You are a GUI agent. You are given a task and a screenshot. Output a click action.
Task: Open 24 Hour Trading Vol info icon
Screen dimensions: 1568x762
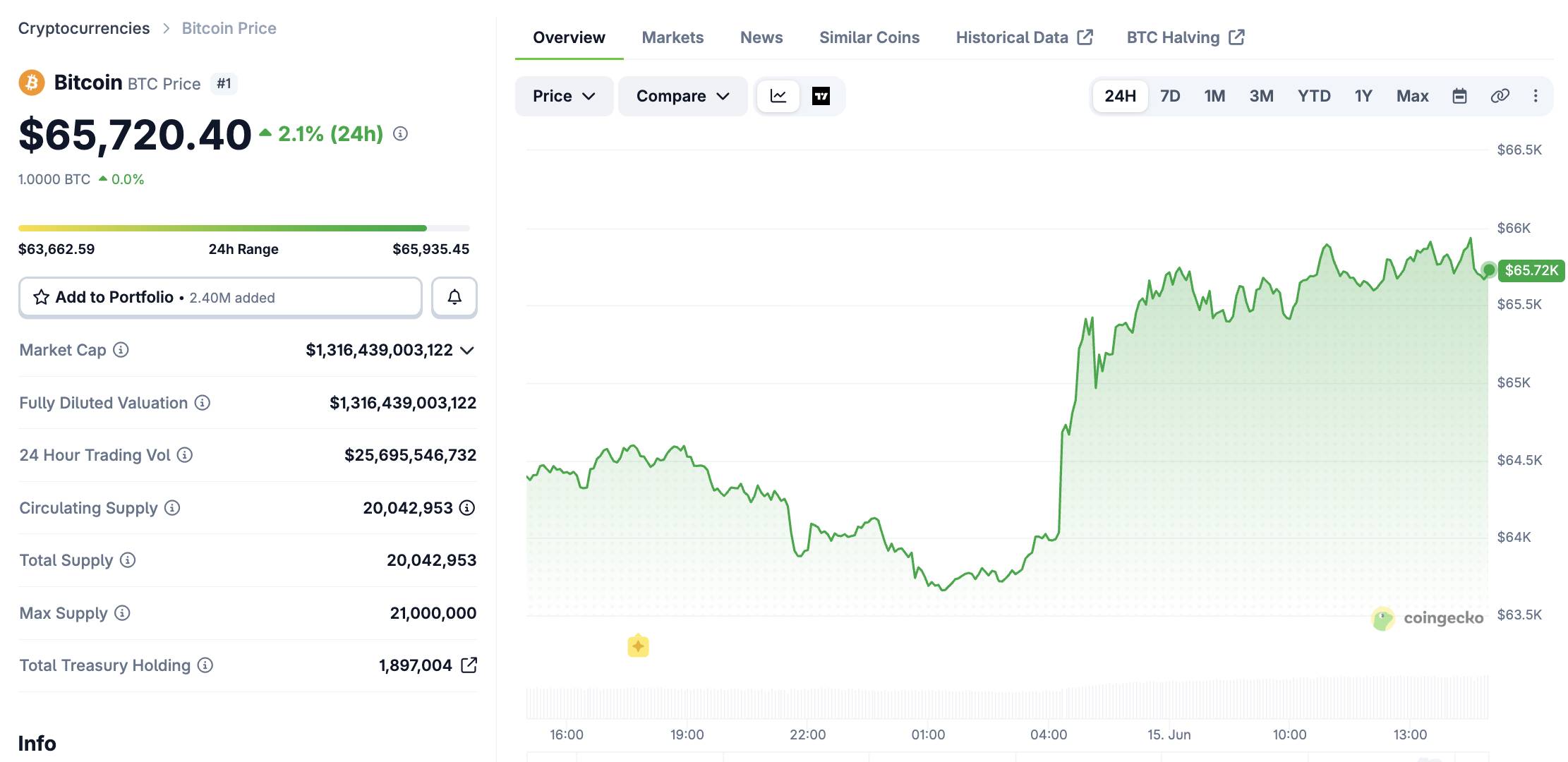click(x=185, y=455)
